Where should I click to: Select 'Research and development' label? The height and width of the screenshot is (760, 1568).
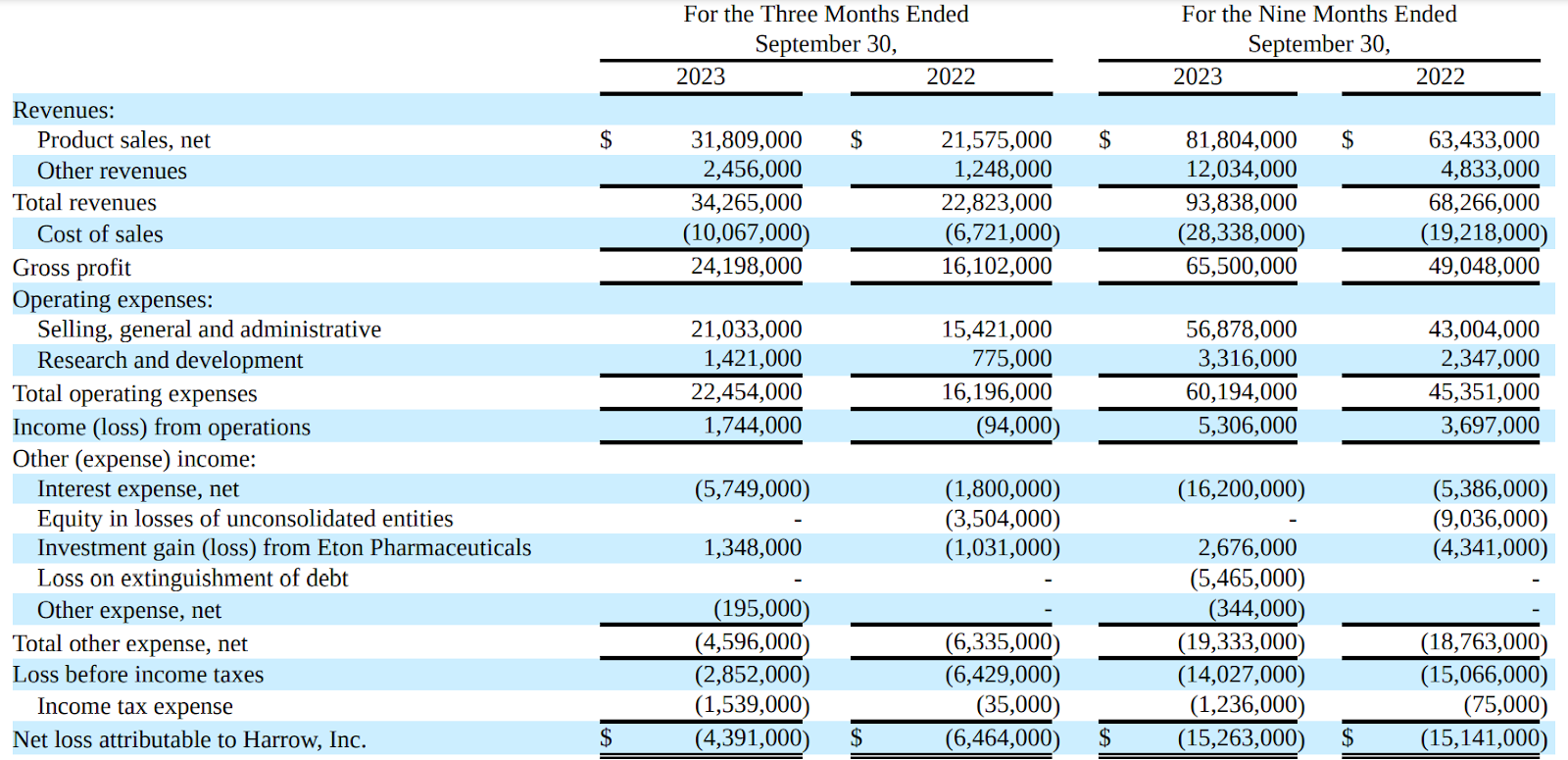(170, 360)
